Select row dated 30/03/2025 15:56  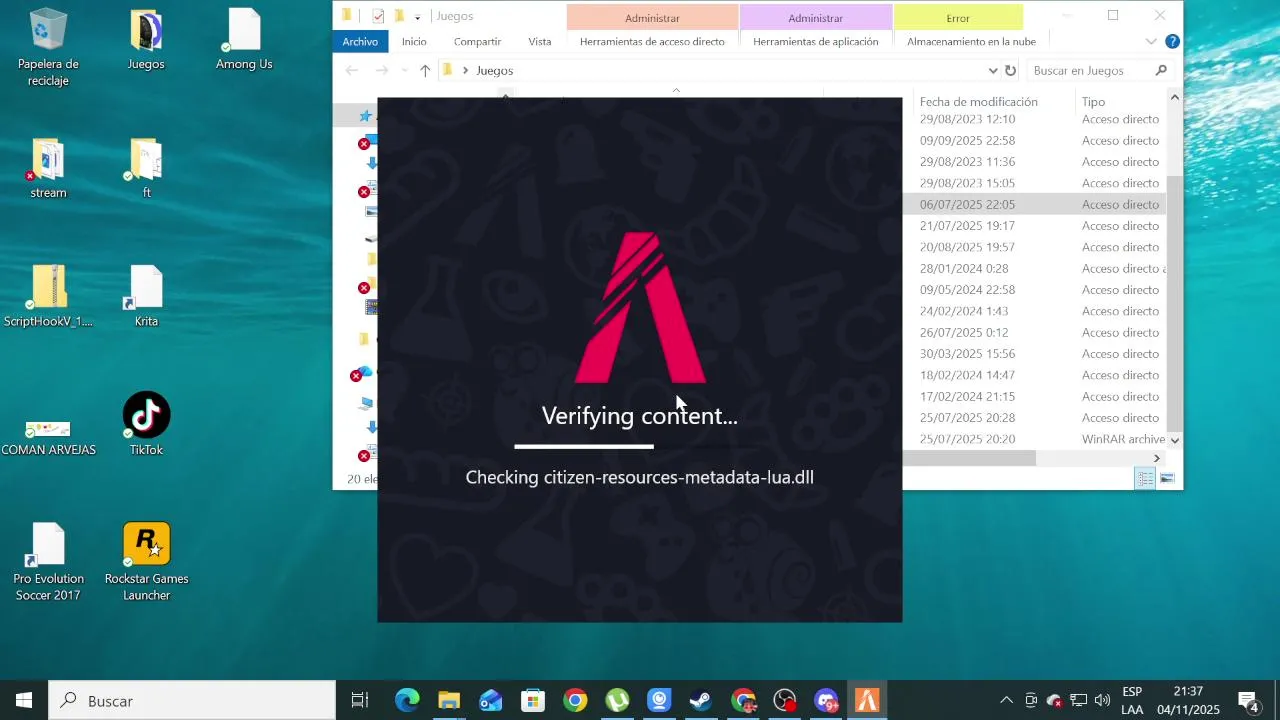coord(1035,354)
